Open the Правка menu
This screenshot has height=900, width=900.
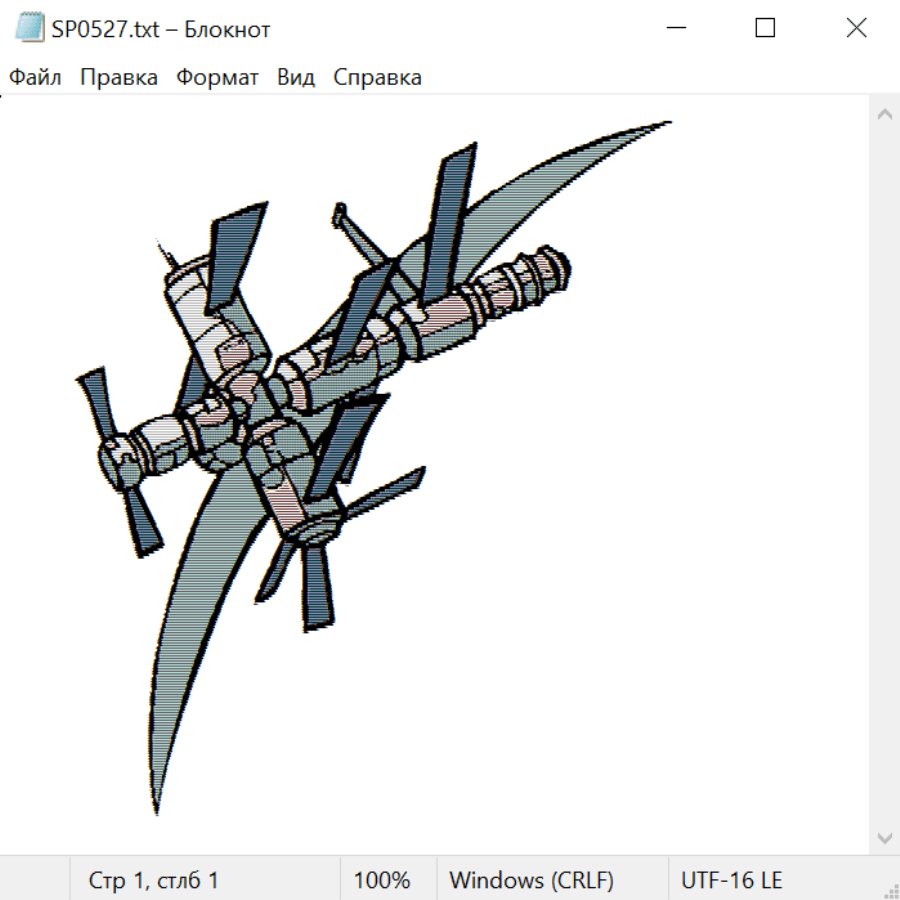coord(118,78)
